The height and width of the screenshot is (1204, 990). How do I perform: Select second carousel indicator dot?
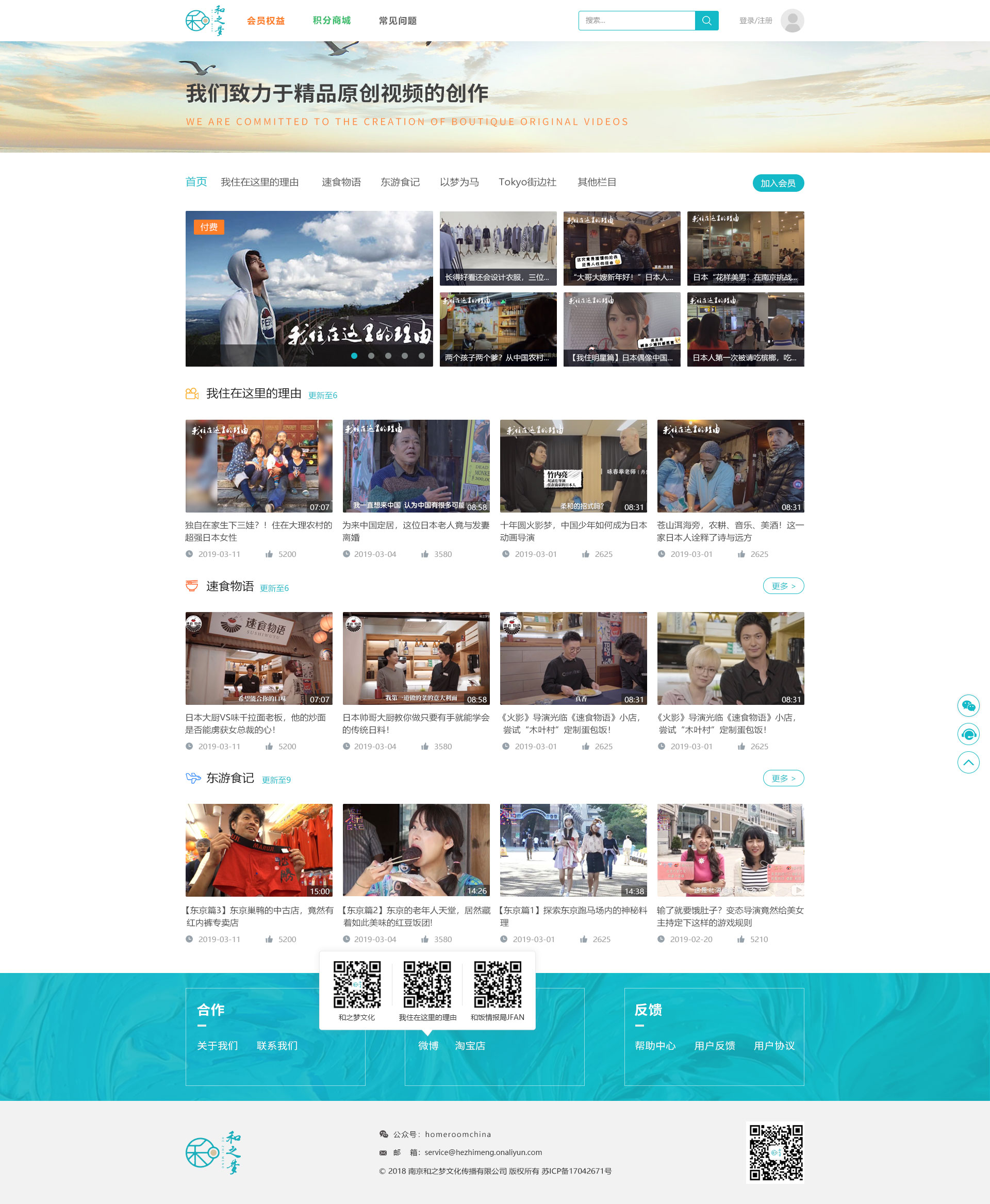tap(371, 355)
